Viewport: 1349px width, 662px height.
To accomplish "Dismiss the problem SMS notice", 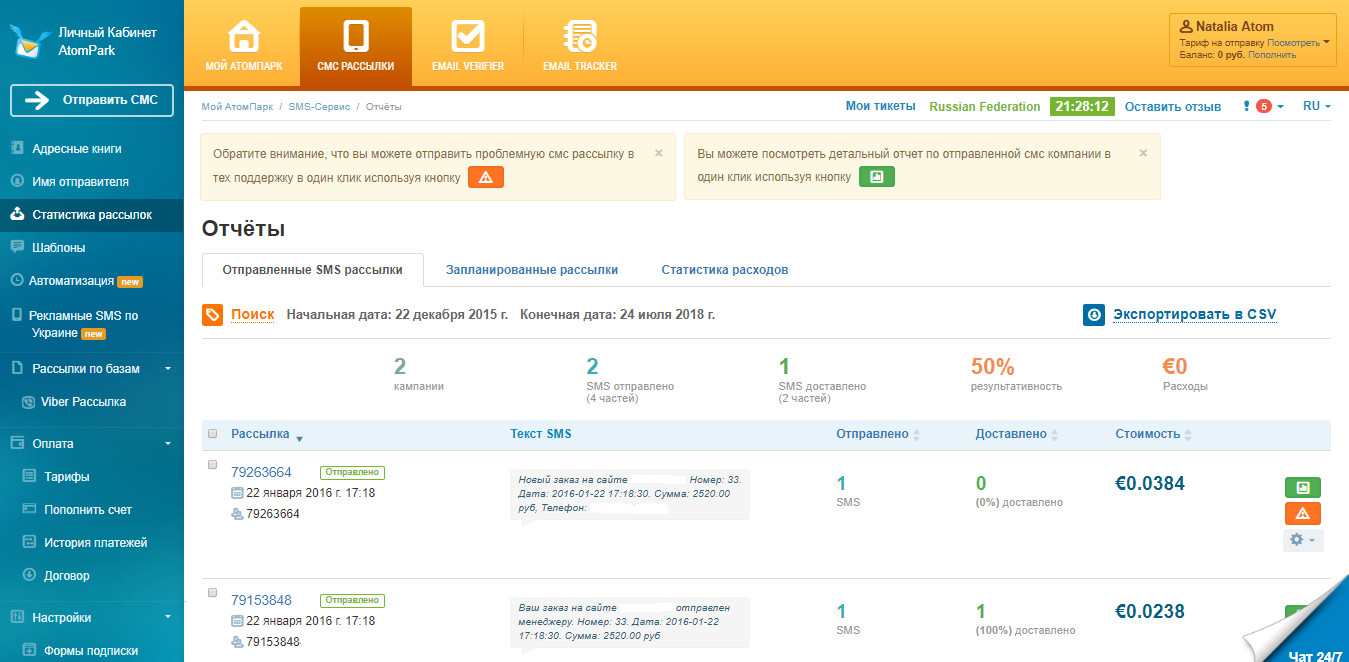I will [659, 153].
